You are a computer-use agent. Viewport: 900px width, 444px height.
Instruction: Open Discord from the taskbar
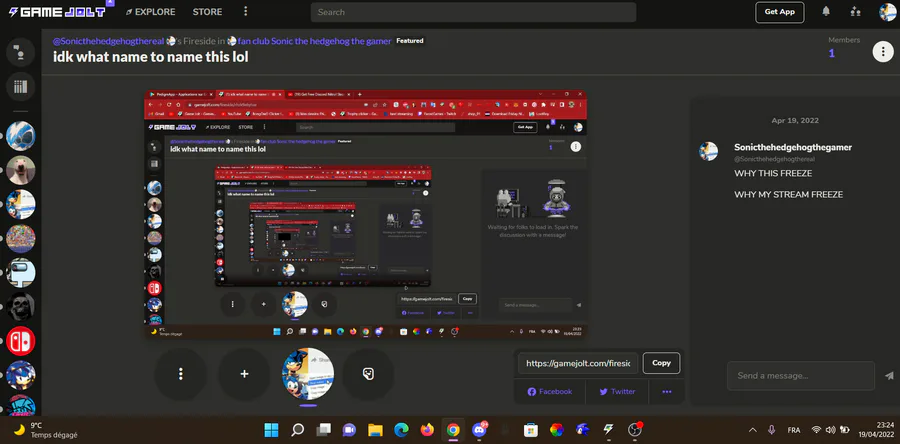479,430
